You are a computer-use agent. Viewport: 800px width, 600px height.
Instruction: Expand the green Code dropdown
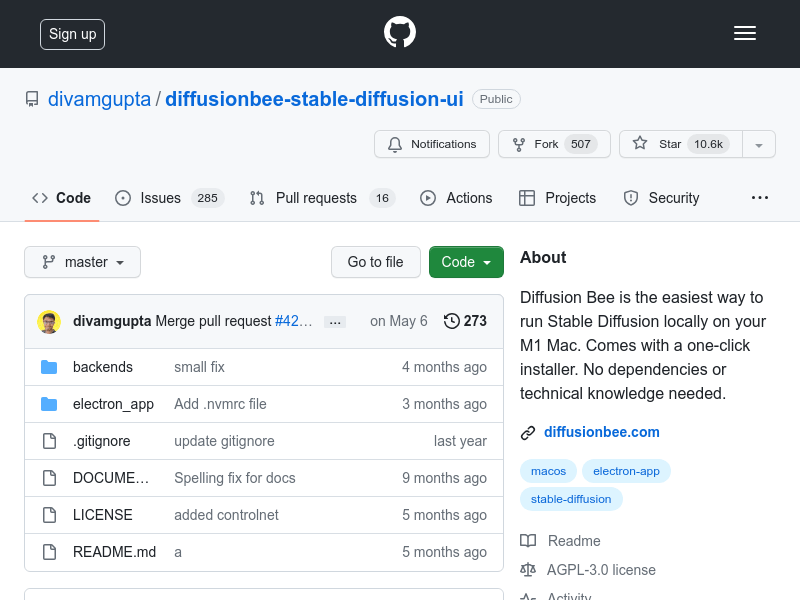466,262
